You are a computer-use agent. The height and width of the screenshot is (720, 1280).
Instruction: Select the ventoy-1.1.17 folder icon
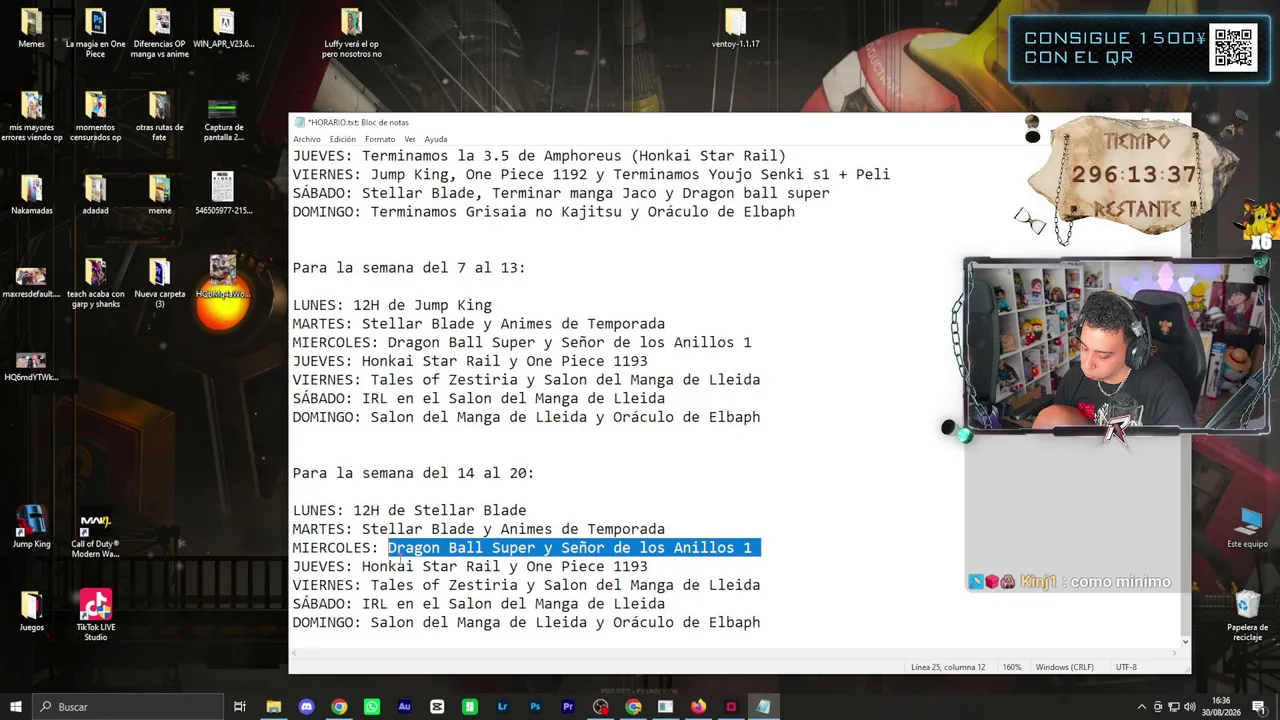pyautogui.click(x=735, y=28)
